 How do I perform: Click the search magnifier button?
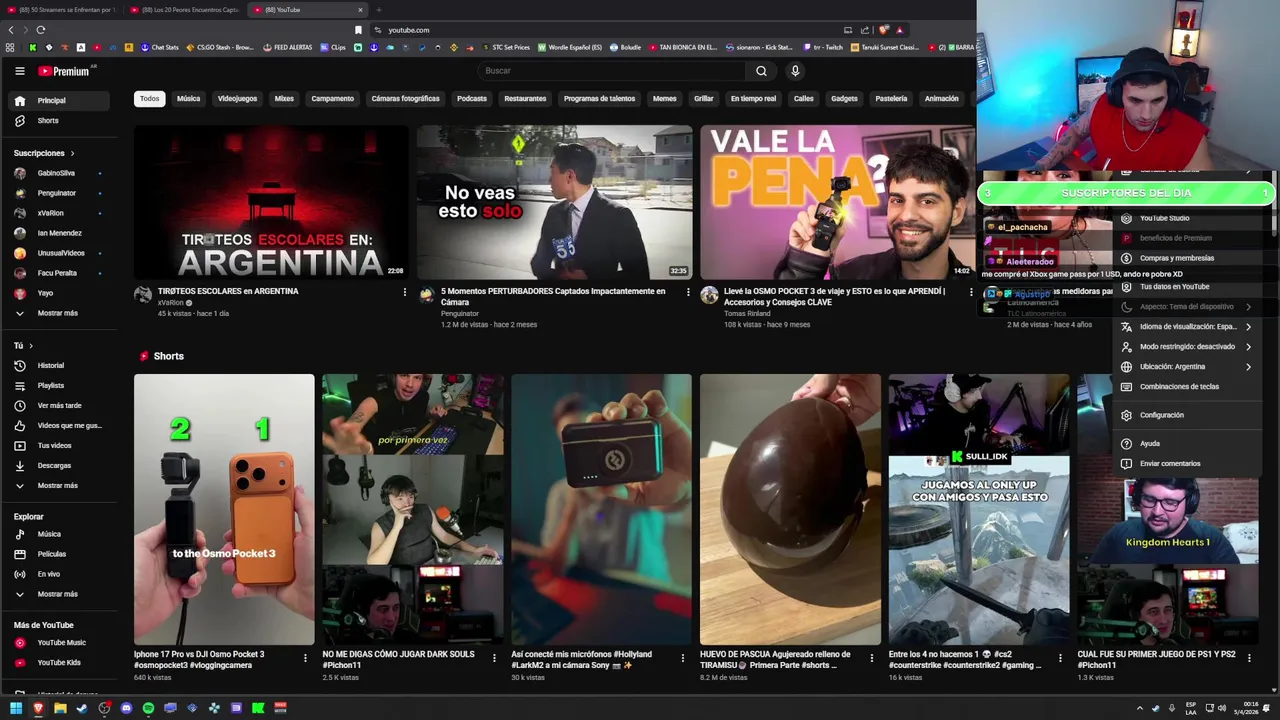(x=761, y=71)
